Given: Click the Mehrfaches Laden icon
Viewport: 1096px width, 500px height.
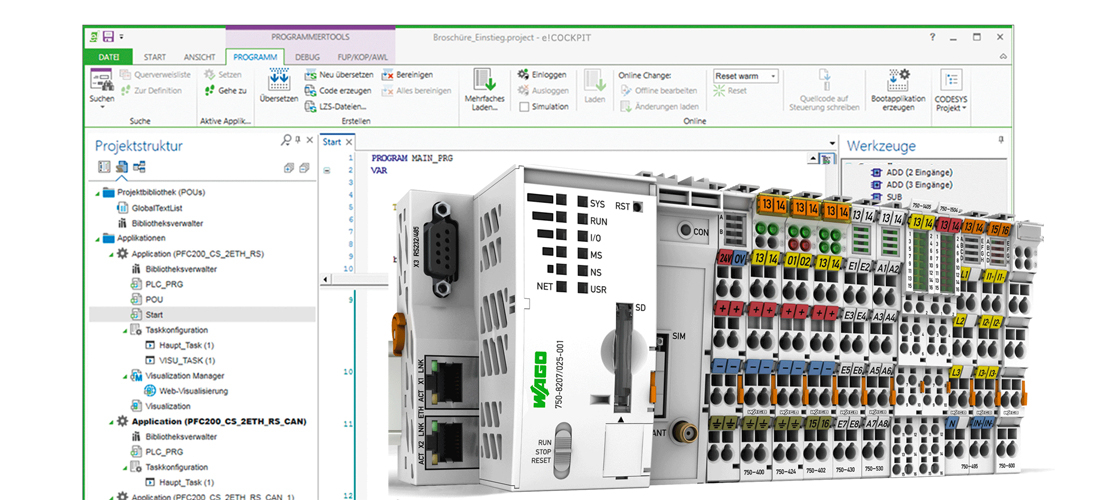Looking at the screenshot, I should tap(485, 80).
